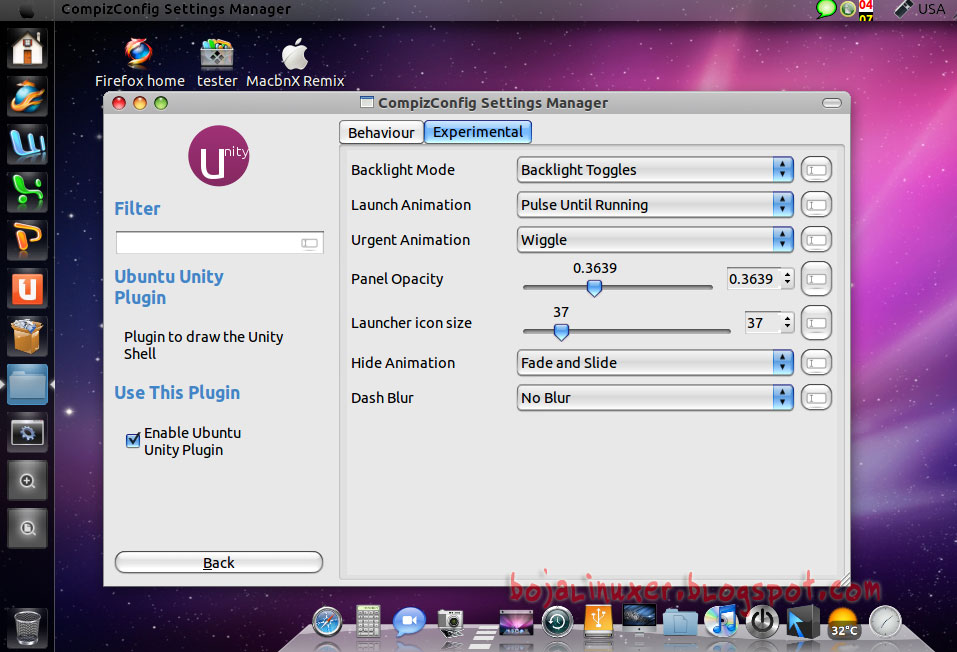Adjust Launcher icon size spinner arrows
The width and height of the screenshot is (957, 652).
(788, 323)
